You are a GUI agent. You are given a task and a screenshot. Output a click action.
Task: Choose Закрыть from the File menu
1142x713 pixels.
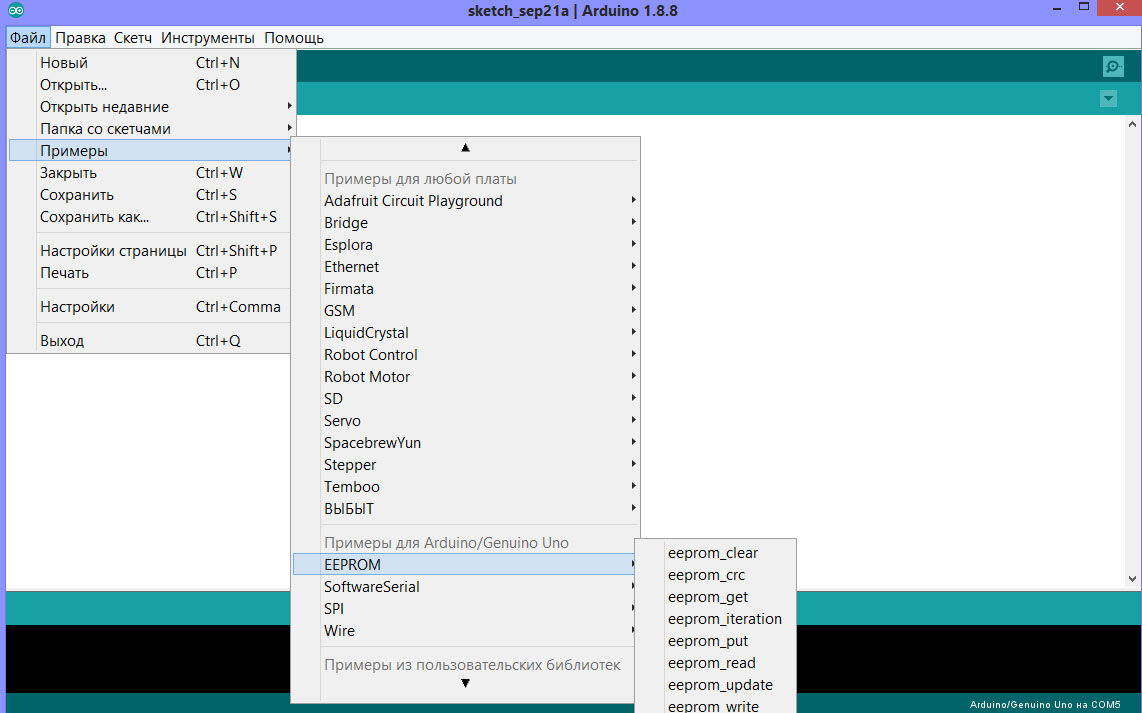click(151, 173)
